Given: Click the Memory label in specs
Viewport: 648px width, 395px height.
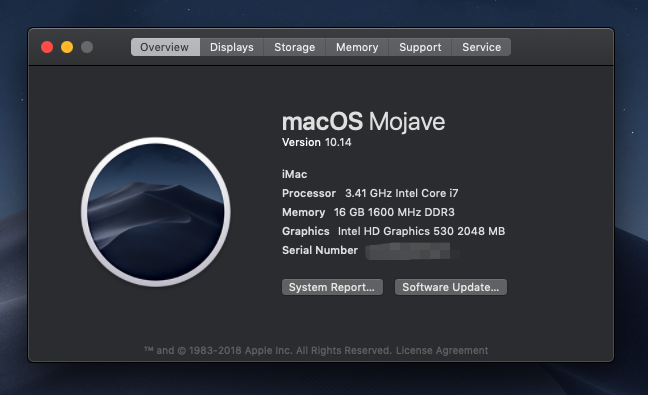Looking at the screenshot, I should [303, 212].
